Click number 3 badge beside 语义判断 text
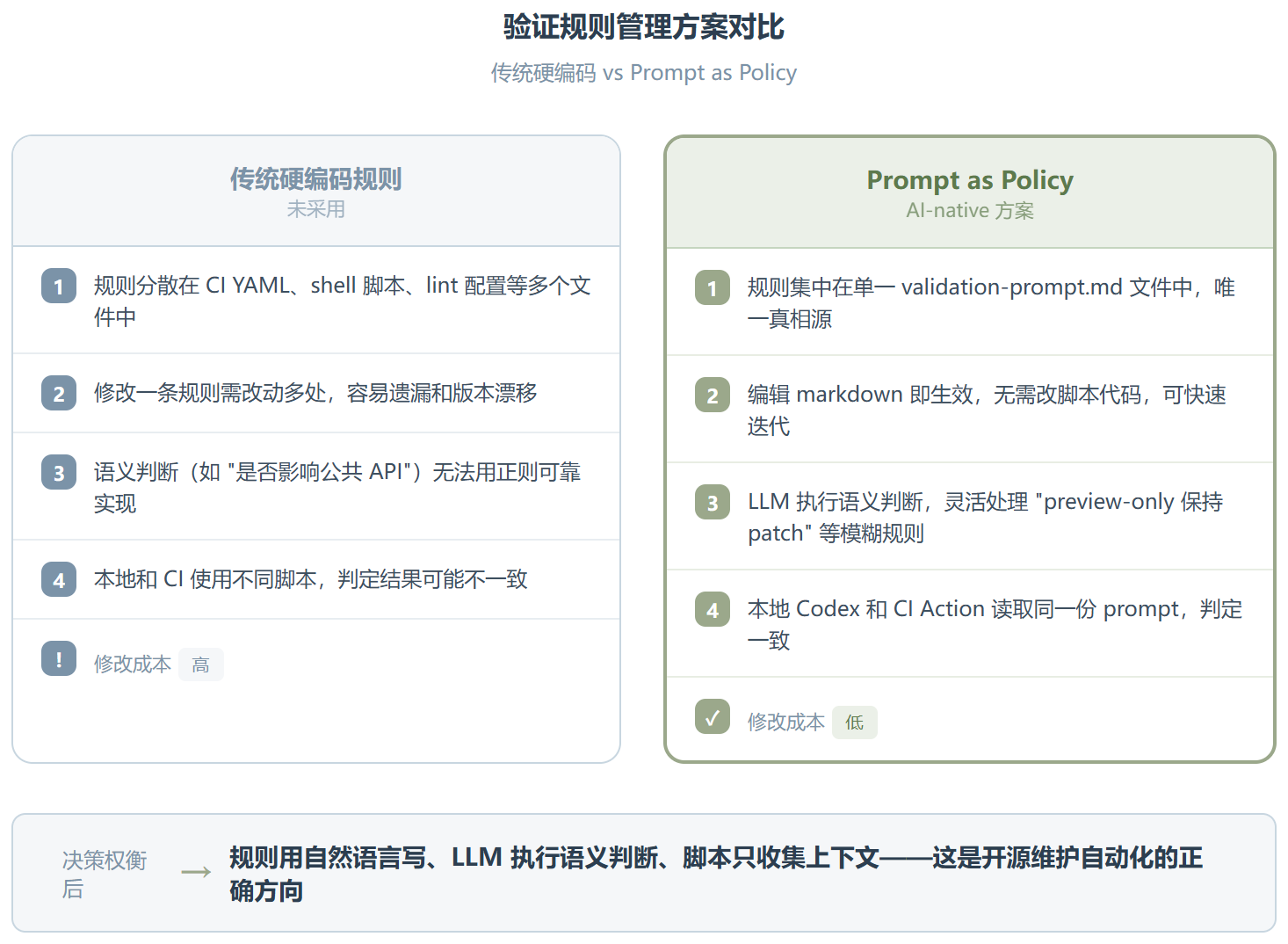The image size is (1288, 944). point(59,472)
